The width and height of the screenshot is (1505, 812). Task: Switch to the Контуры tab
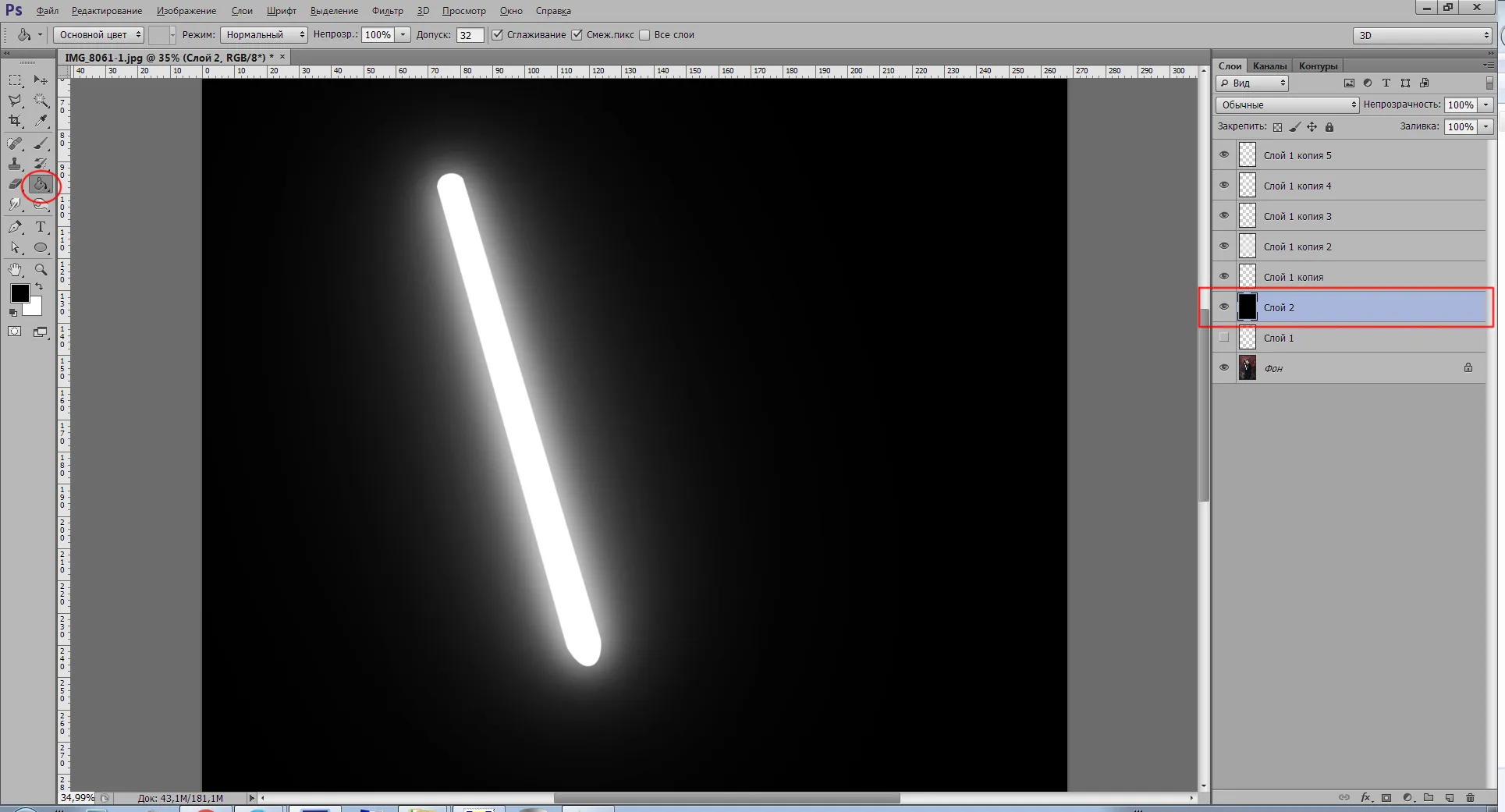[1318, 66]
